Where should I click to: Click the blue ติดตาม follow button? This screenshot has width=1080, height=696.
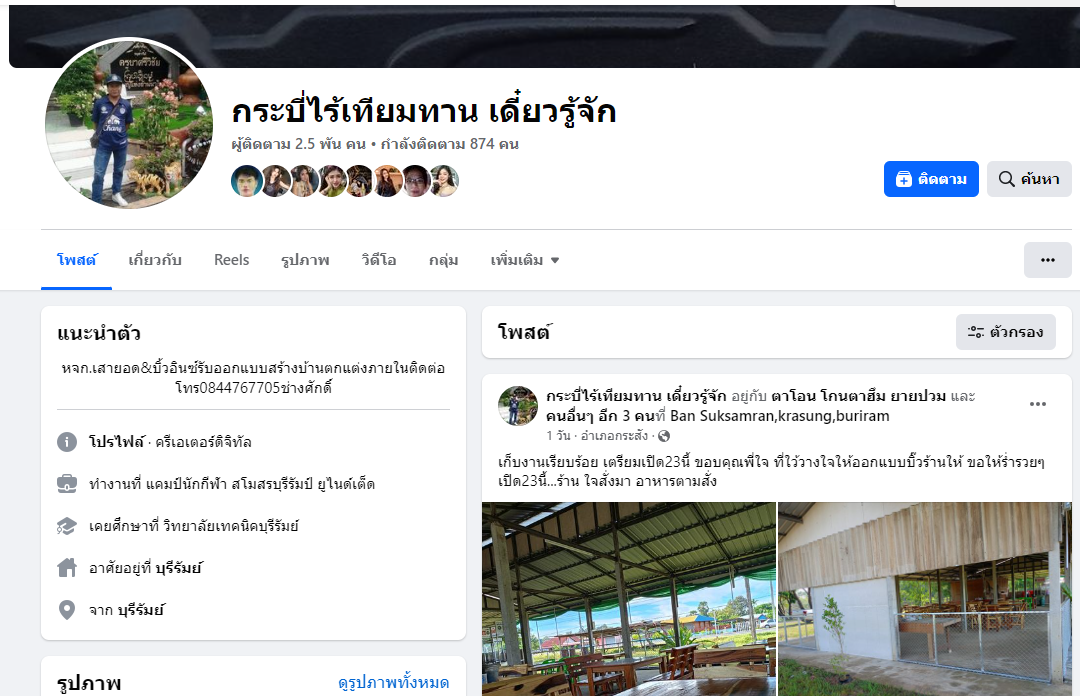931,179
